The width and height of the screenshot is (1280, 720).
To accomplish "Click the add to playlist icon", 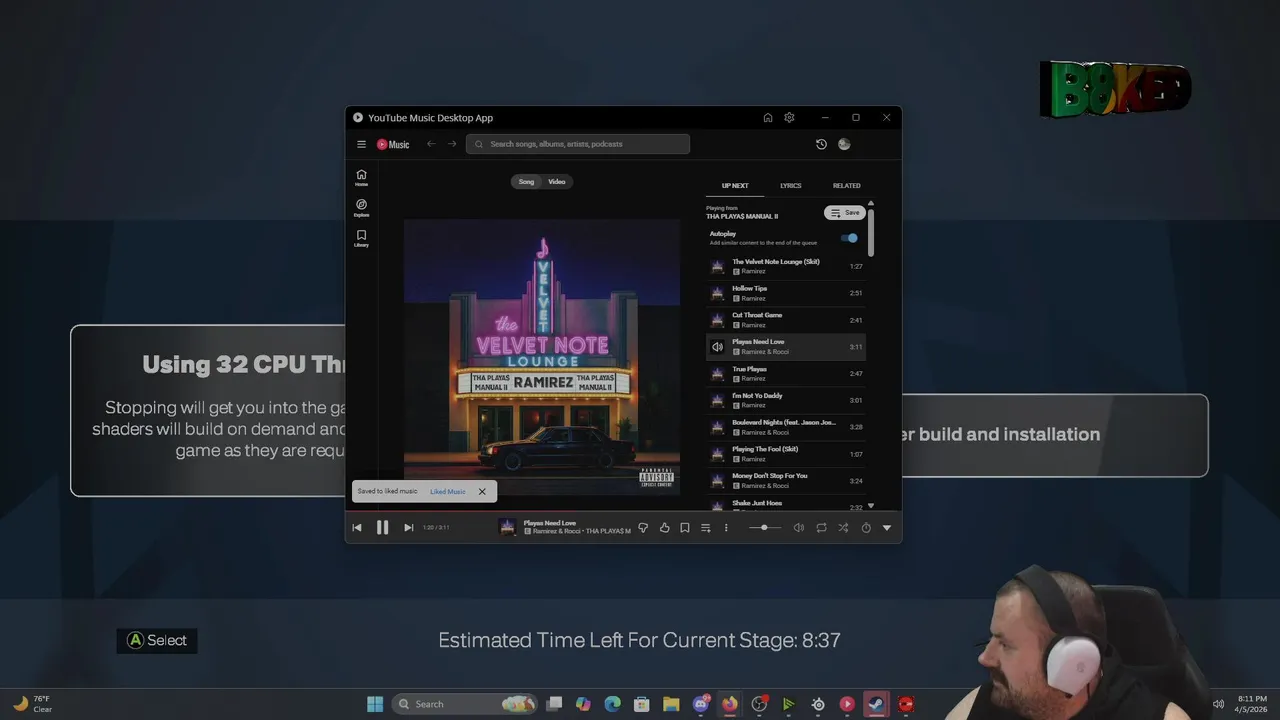I will point(705,527).
